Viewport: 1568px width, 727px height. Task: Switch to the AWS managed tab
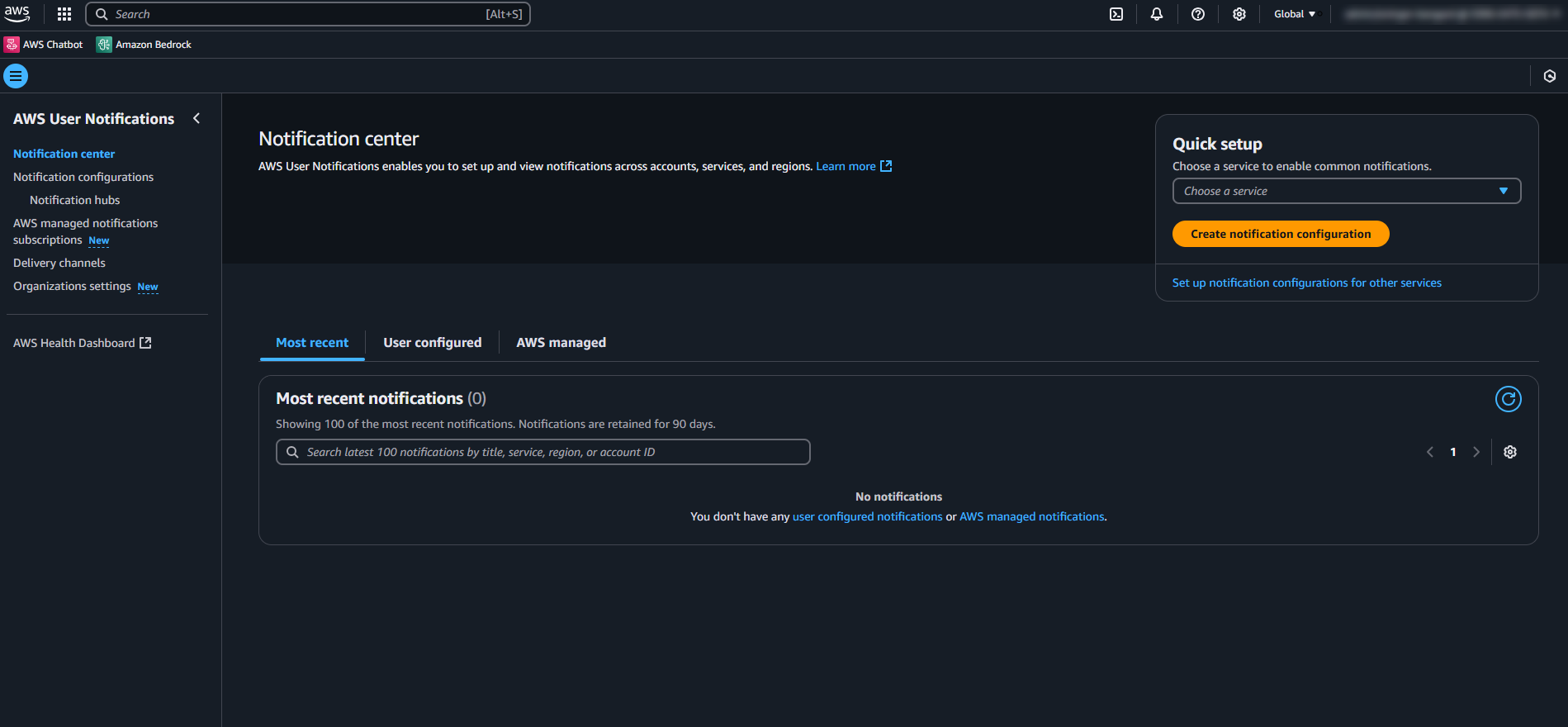(561, 343)
